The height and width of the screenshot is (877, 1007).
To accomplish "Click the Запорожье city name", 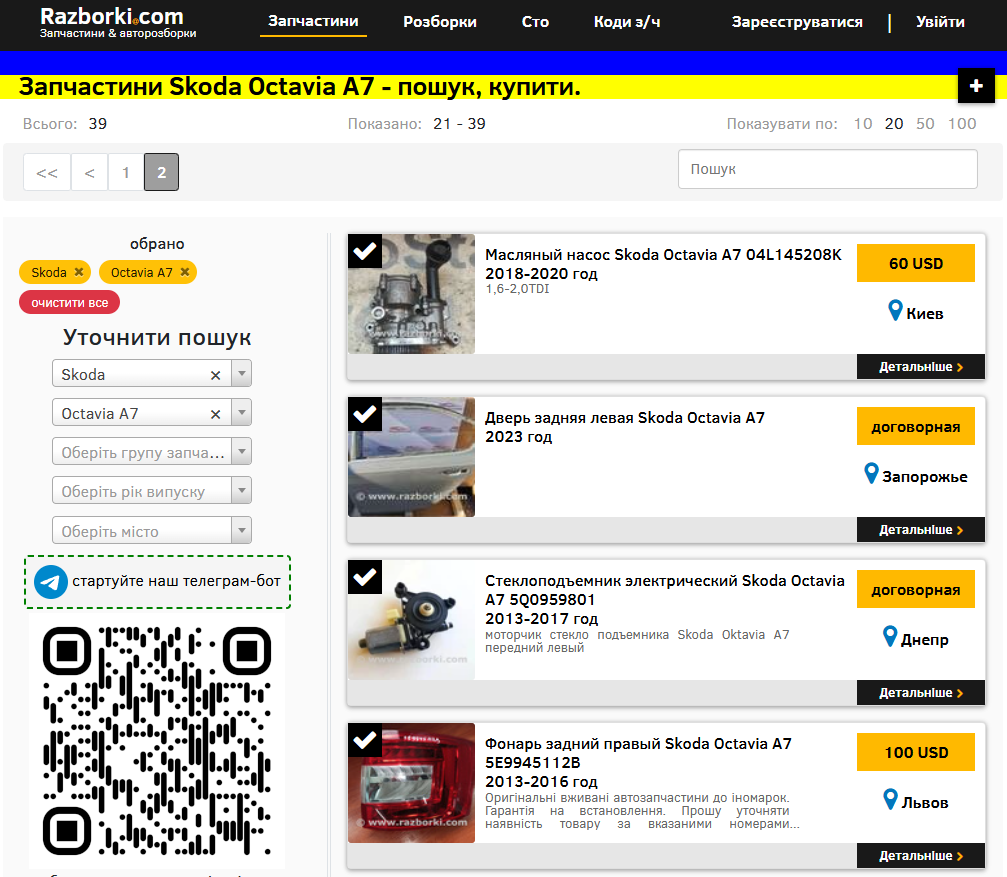I will (925, 477).
